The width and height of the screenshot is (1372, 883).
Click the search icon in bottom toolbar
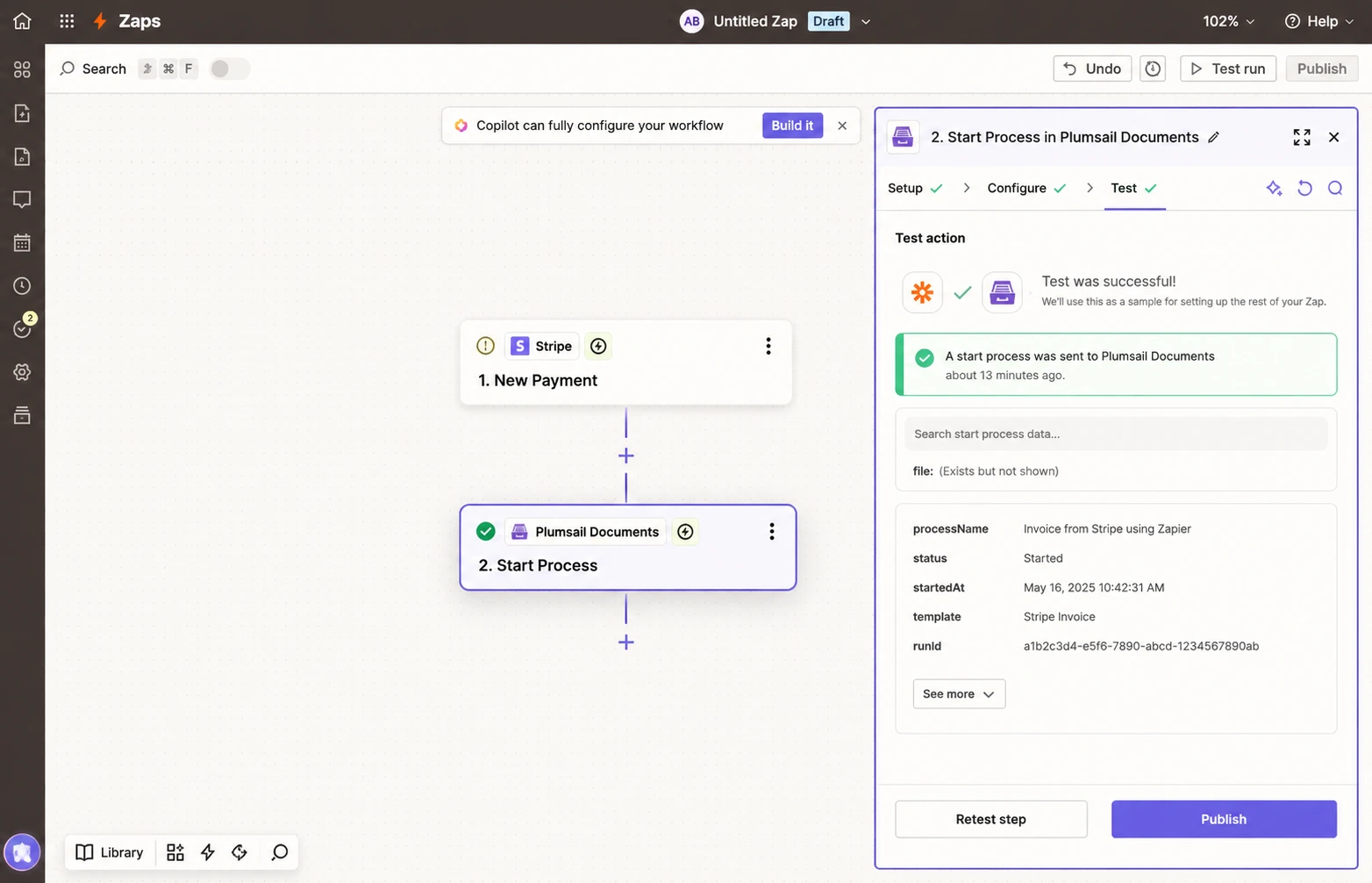pos(280,852)
